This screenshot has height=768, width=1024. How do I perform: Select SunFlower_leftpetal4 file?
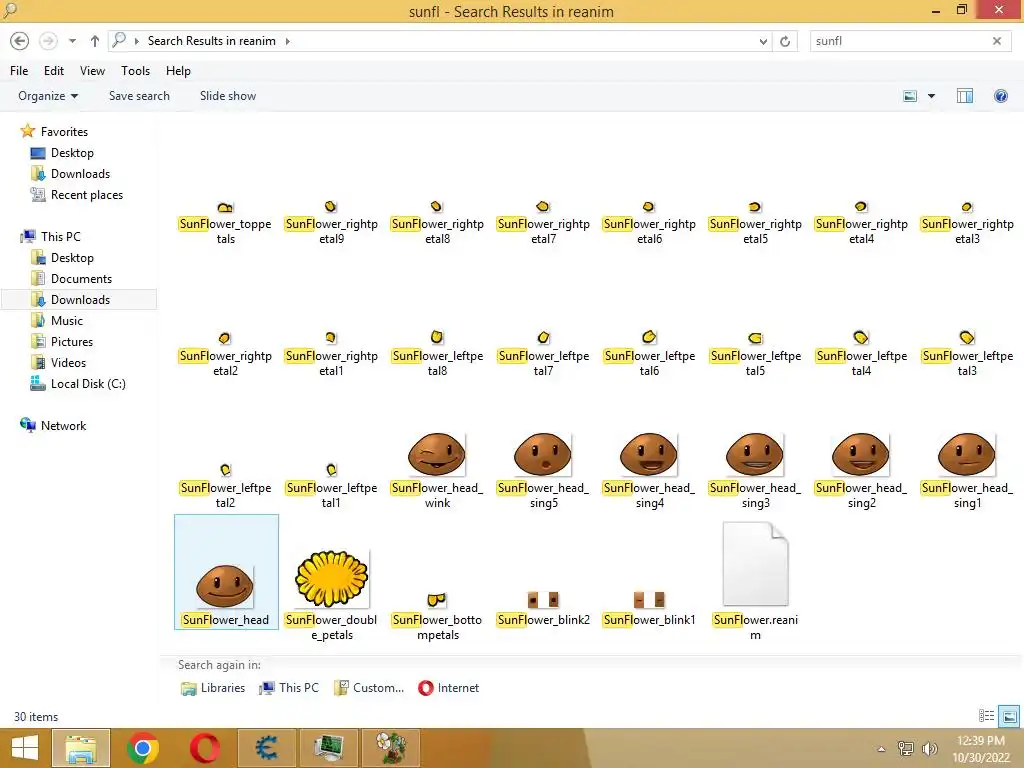pos(861,355)
